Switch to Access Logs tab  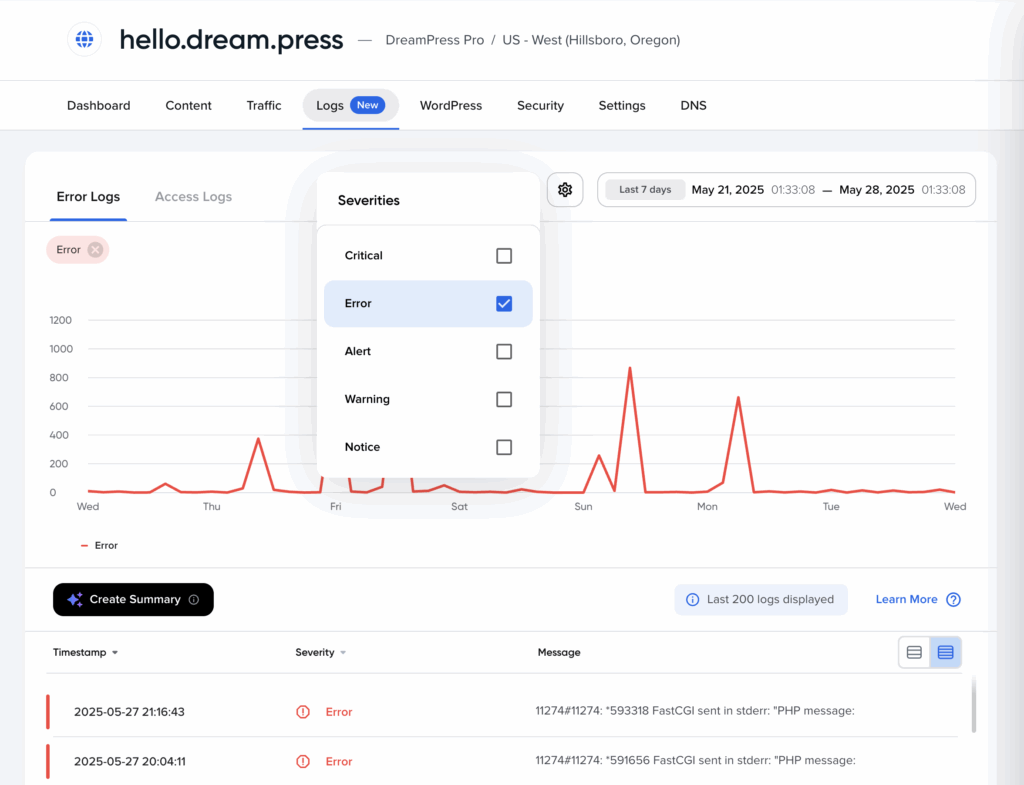pyautogui.click(x=193, y=197)
